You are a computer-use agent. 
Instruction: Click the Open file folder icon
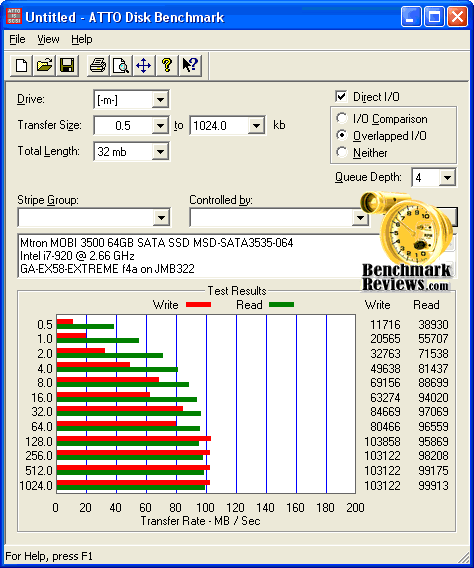pyautogui.click(x=44, y=66)
